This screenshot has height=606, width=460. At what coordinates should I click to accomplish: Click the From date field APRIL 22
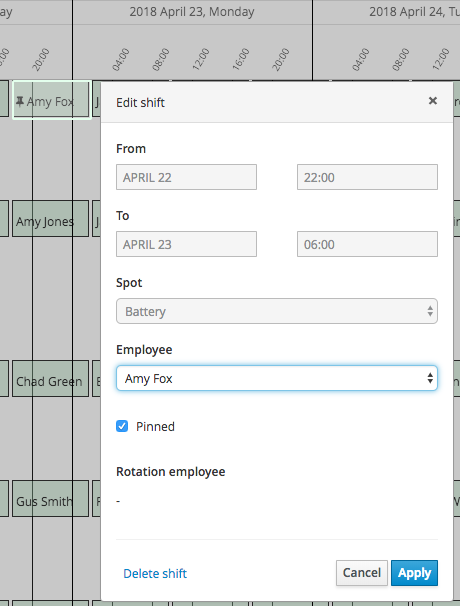pyautogui.click(x=186, y=177)
